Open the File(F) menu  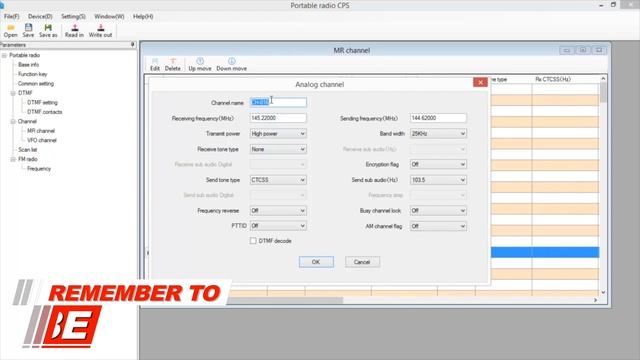[11, 16]
